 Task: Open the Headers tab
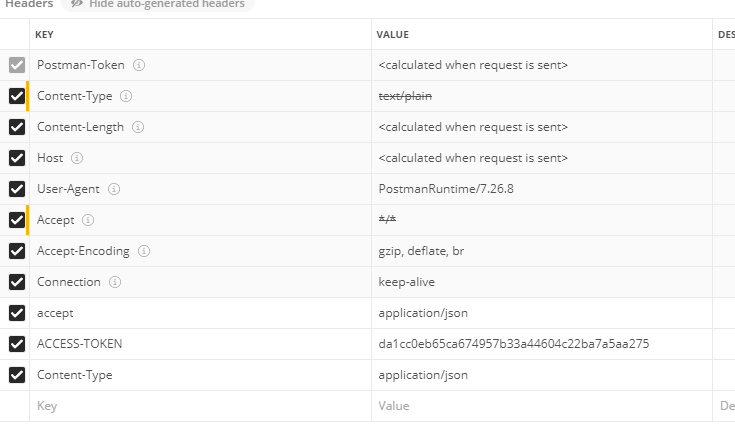[29, 4]
